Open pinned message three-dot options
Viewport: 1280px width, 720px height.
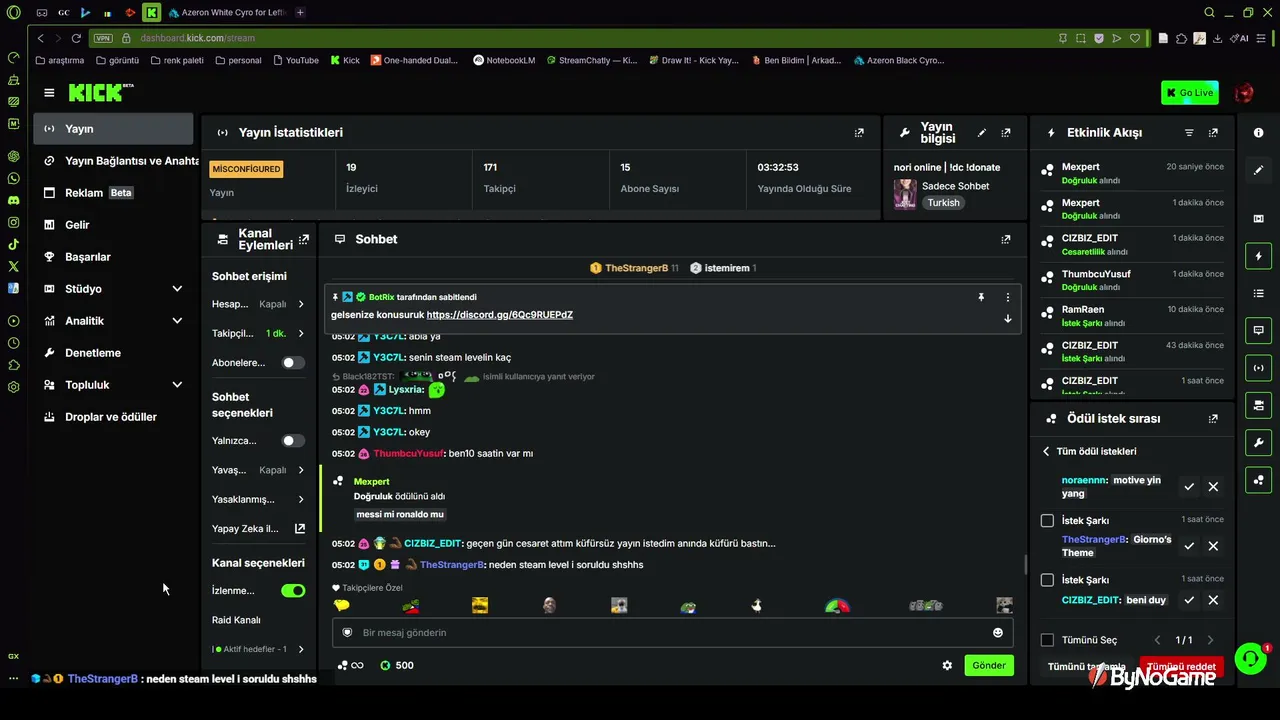pos(1007,297)
